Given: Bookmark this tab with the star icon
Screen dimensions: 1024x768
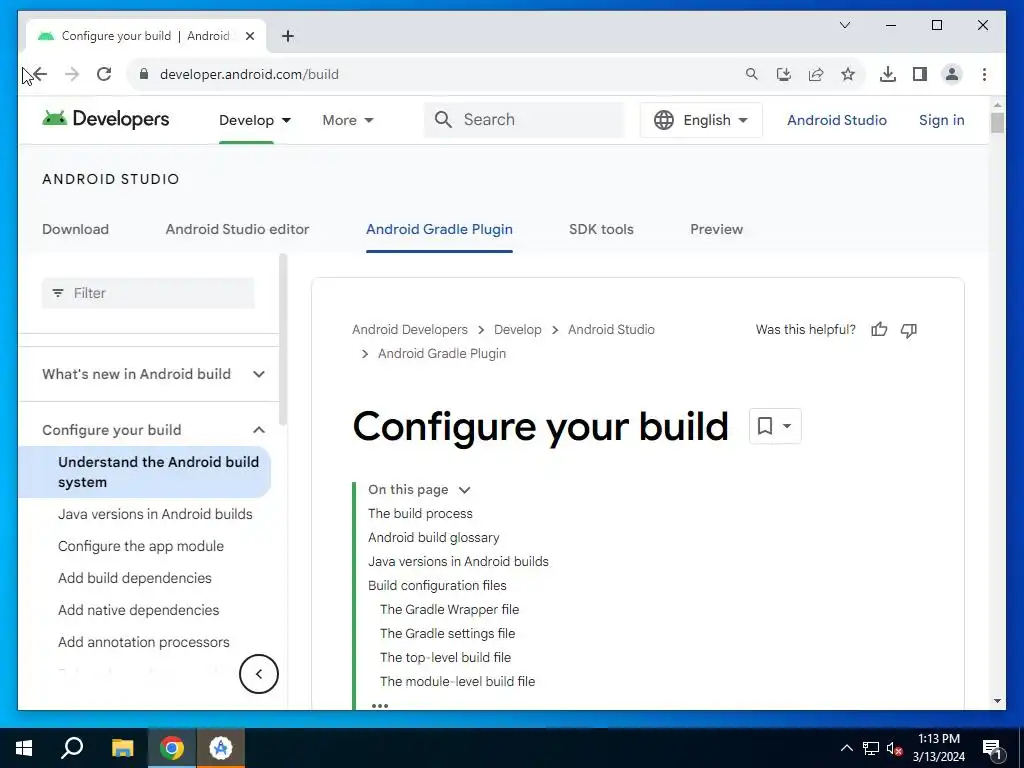Looking at the screenshot, I should pos(848,74).
